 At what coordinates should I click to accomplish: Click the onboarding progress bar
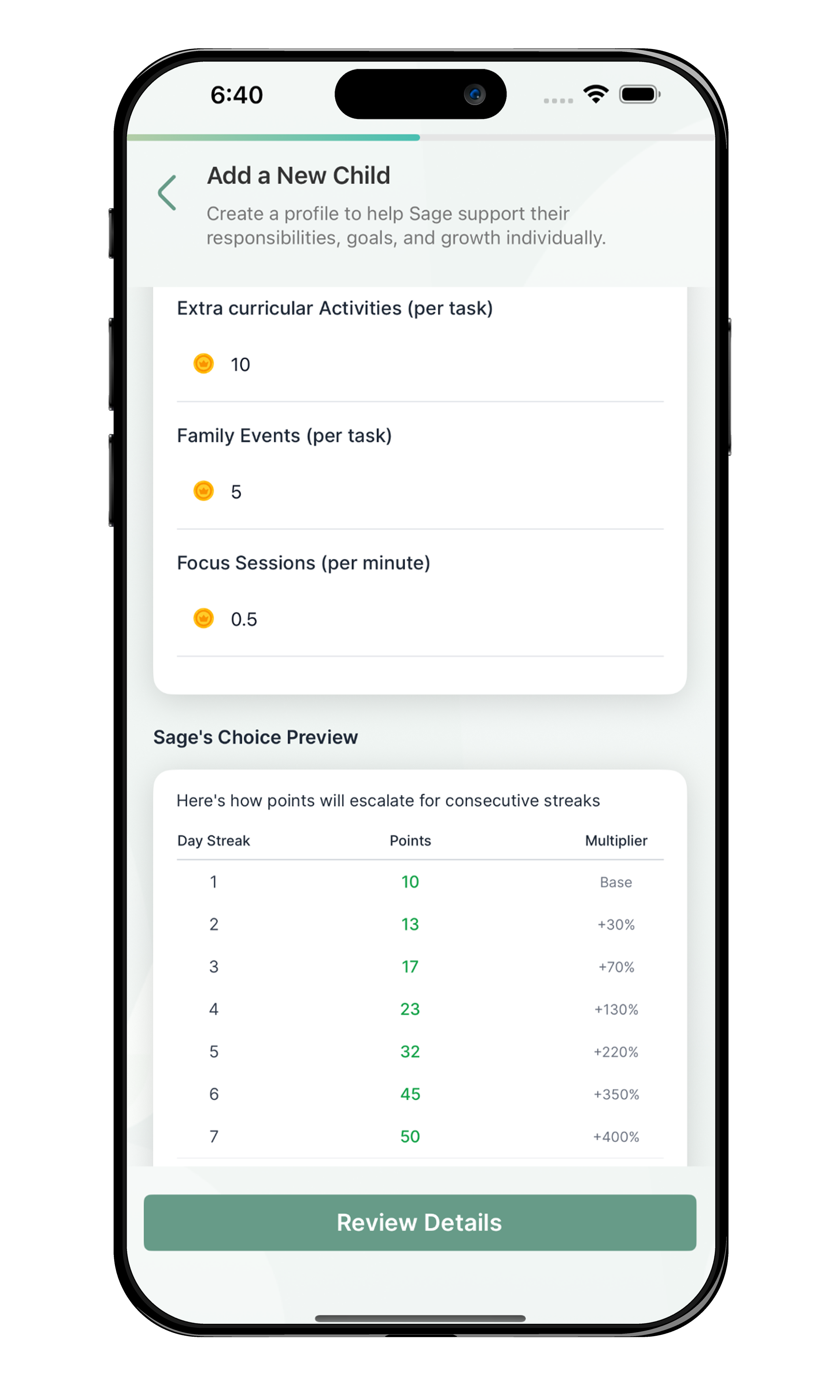tap(420, 137)
